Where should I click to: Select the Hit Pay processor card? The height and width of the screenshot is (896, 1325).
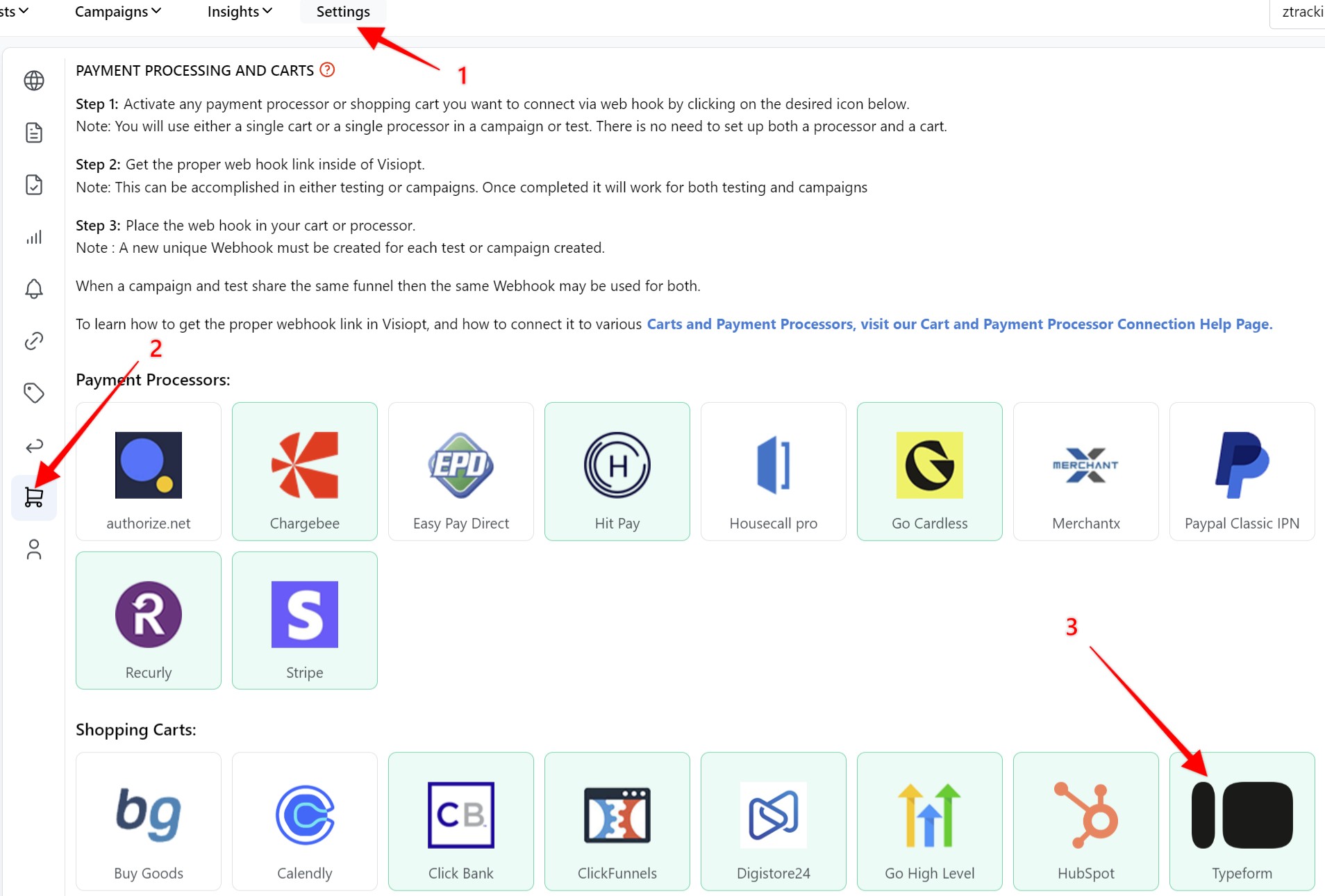617,472
